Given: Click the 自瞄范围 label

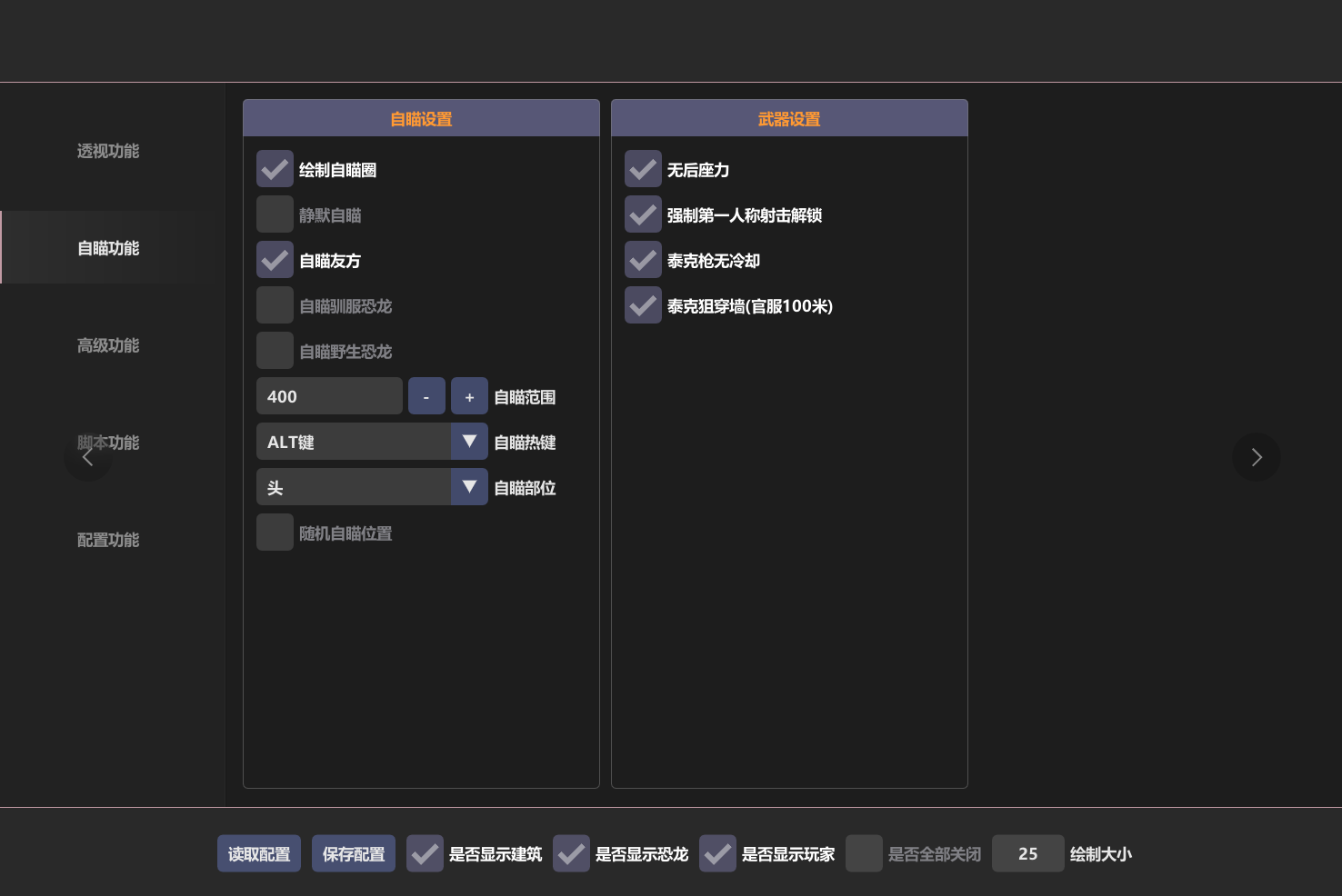Looking at the screenshot, I should click(x=525, y=397).
